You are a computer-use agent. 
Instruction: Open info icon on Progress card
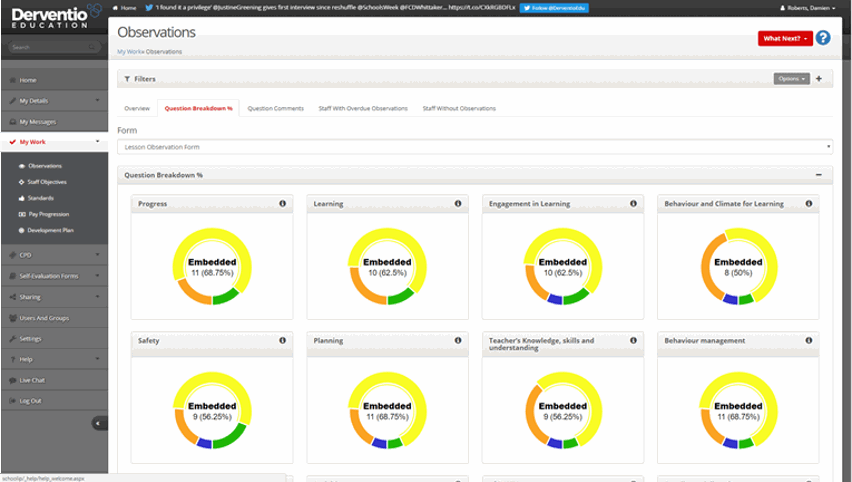coord(283,203)
